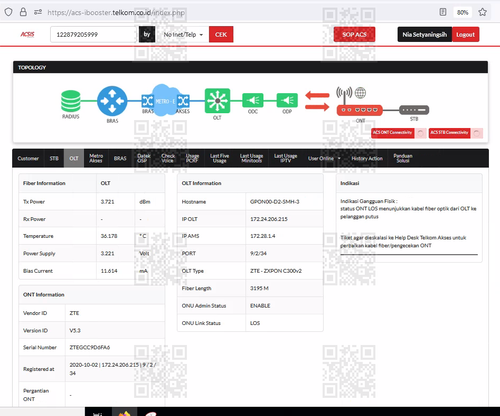Select the OLT tab

pos(74,158)
